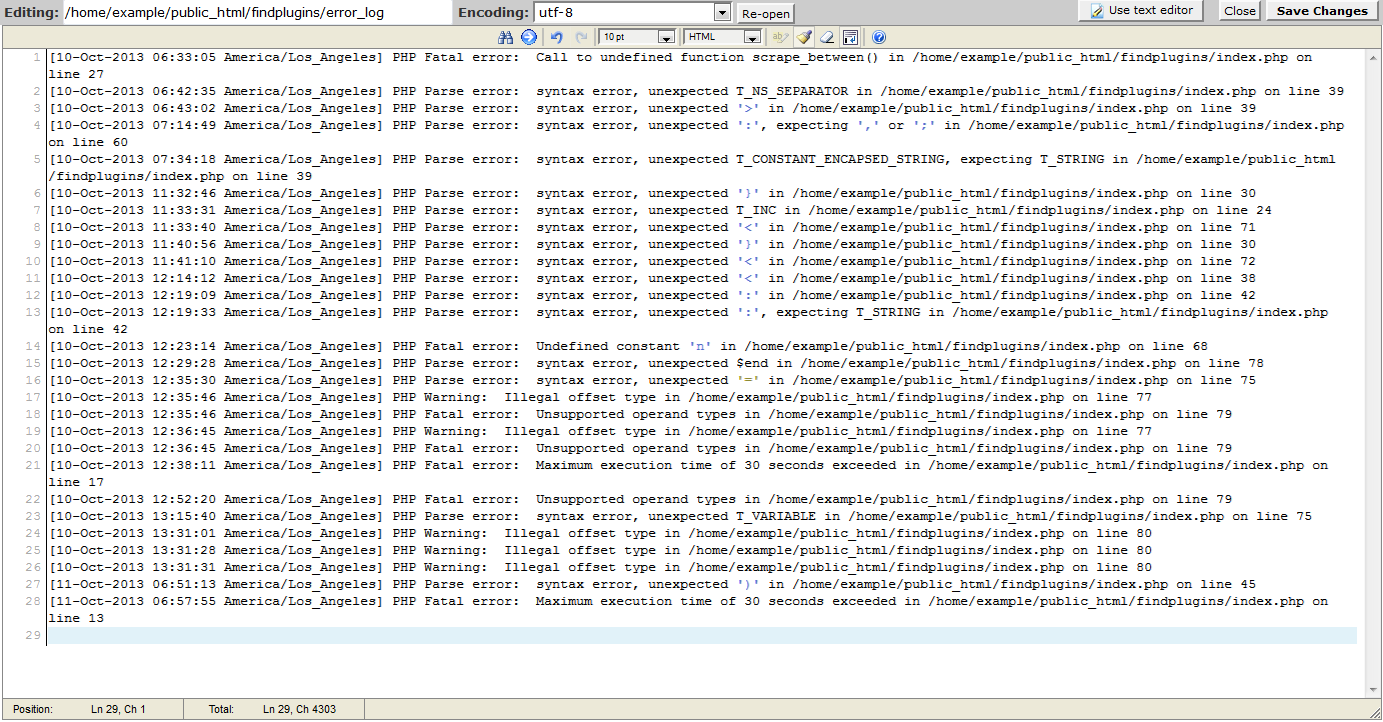Click the Re-open button
This screenshot has height=722, width=1383.
pyautogui.click(x=765, y=13)
